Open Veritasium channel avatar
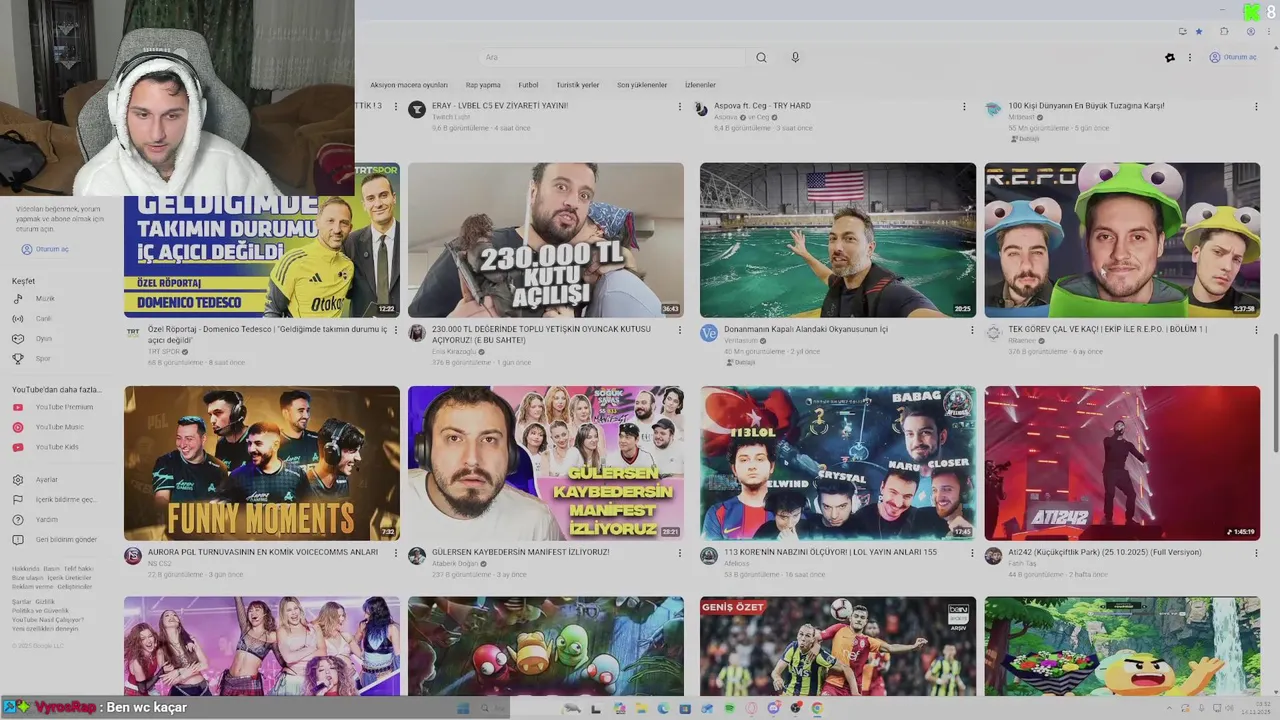The image size is (1280, 720). tap(709, 333)
